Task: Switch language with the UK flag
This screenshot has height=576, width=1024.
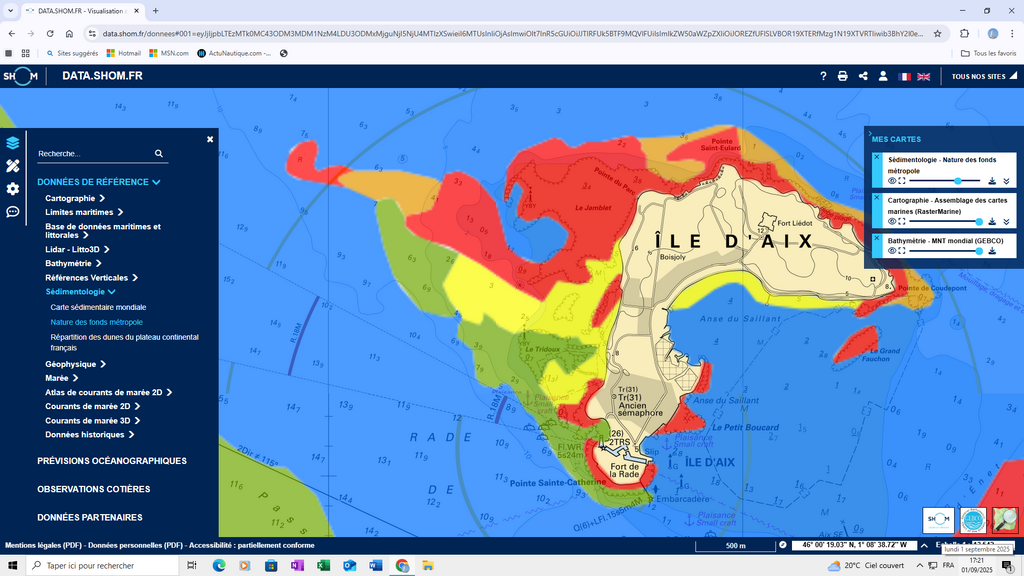Action: pyautogui.click(x=923, y=76)
